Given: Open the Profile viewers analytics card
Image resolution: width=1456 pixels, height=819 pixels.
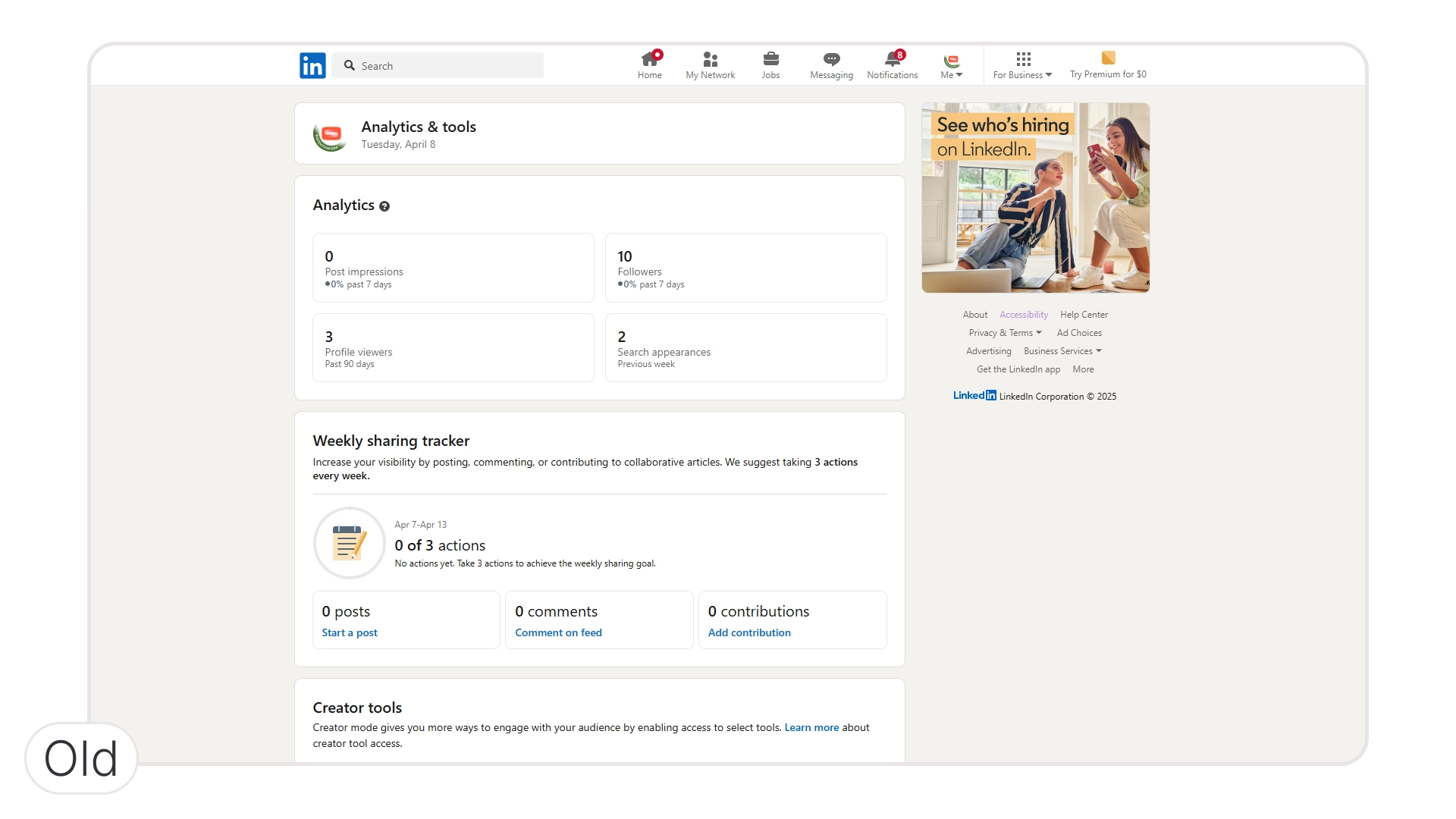Looking at the screenshot, I should (x=453, y=348).
